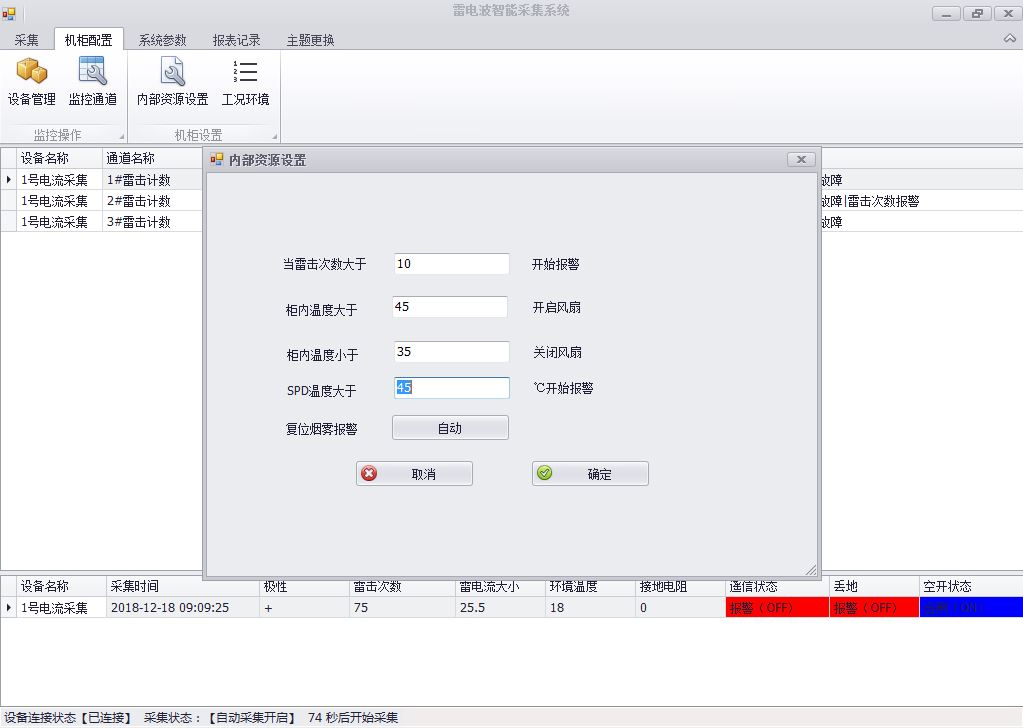Click resize grip of settings dialog

tap(811, 570)
